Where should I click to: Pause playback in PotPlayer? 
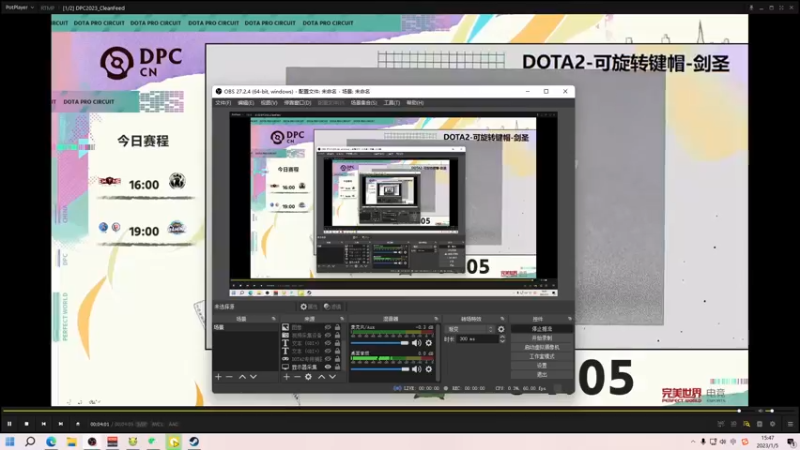click(x=9, y=424)
